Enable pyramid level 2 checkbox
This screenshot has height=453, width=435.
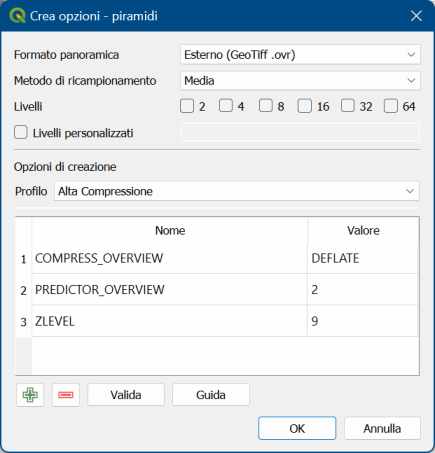click(x=187, y=106)
